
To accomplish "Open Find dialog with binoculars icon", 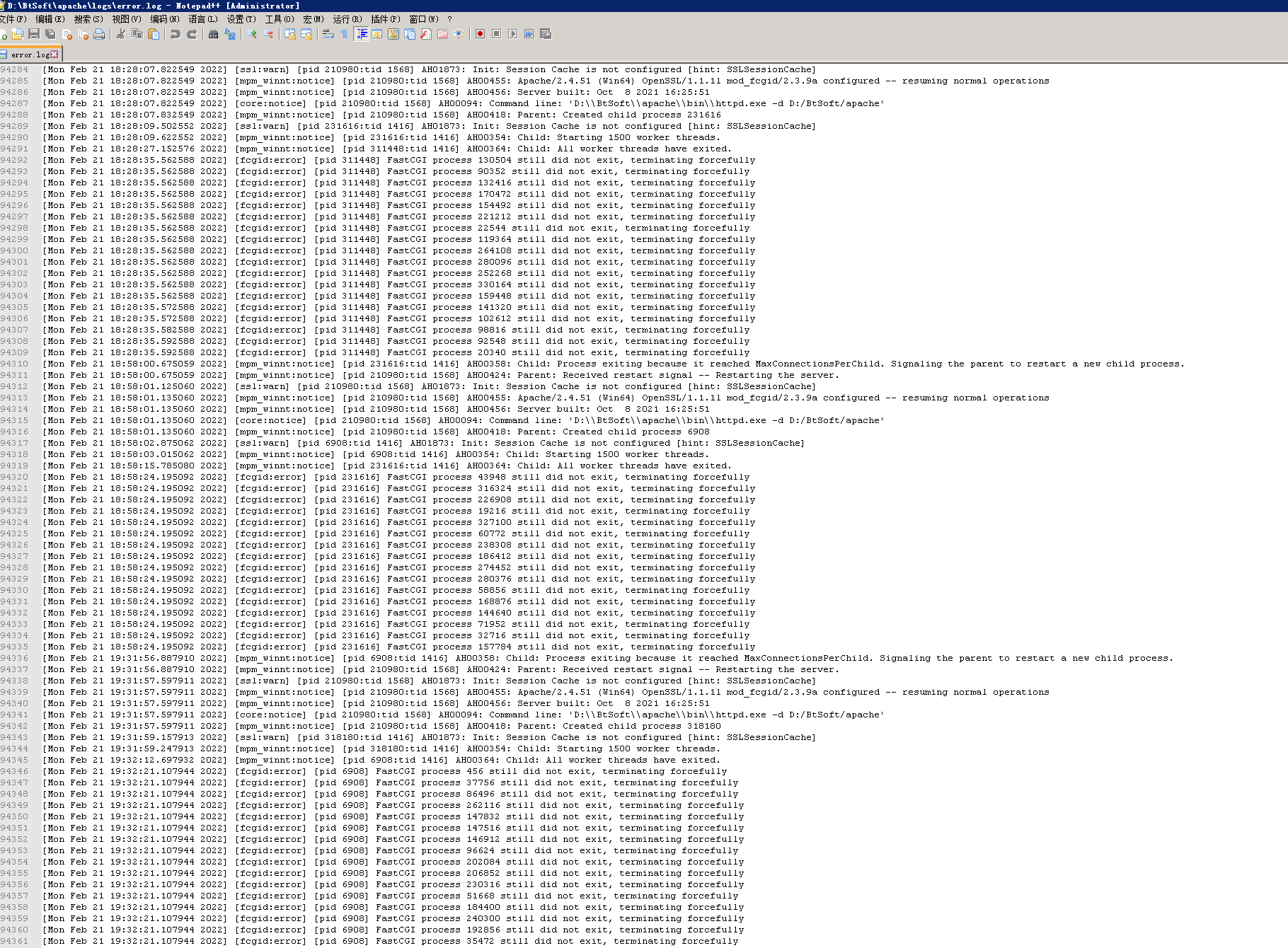I will tap(213, 34).
